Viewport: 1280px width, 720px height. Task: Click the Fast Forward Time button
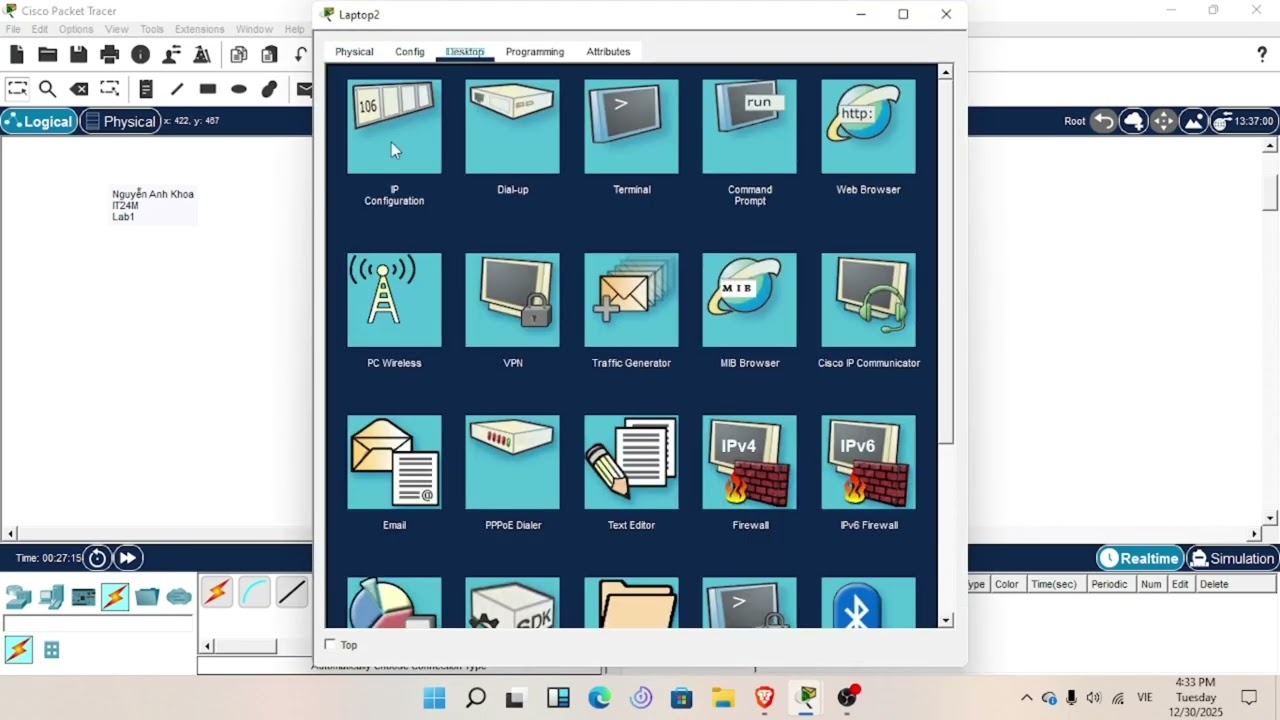[x=128, y=558]
